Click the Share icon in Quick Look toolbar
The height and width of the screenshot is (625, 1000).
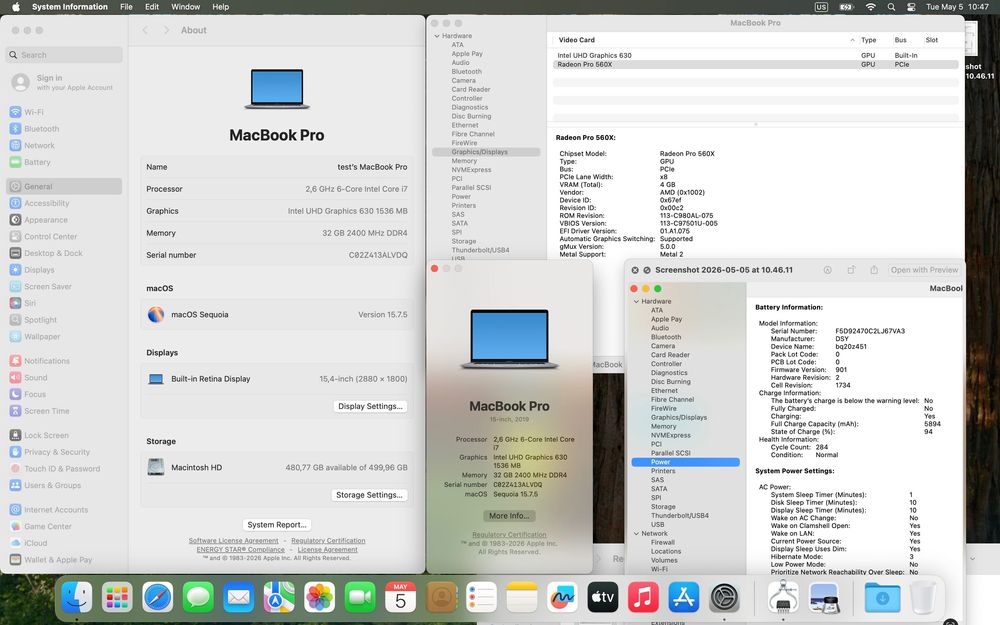(874, 270)
